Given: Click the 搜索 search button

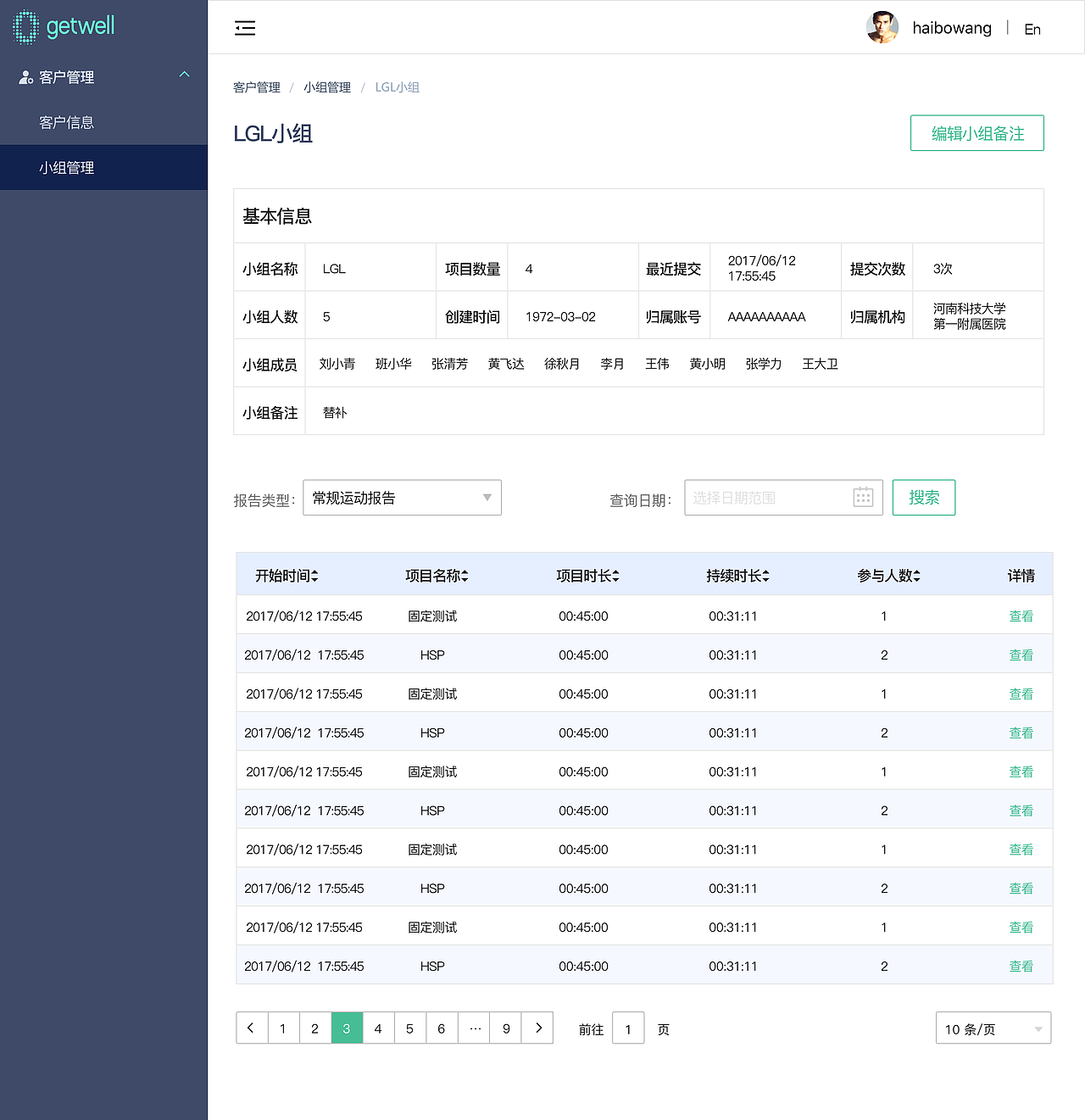Looking at the screenshot, I should click(923, 498).
